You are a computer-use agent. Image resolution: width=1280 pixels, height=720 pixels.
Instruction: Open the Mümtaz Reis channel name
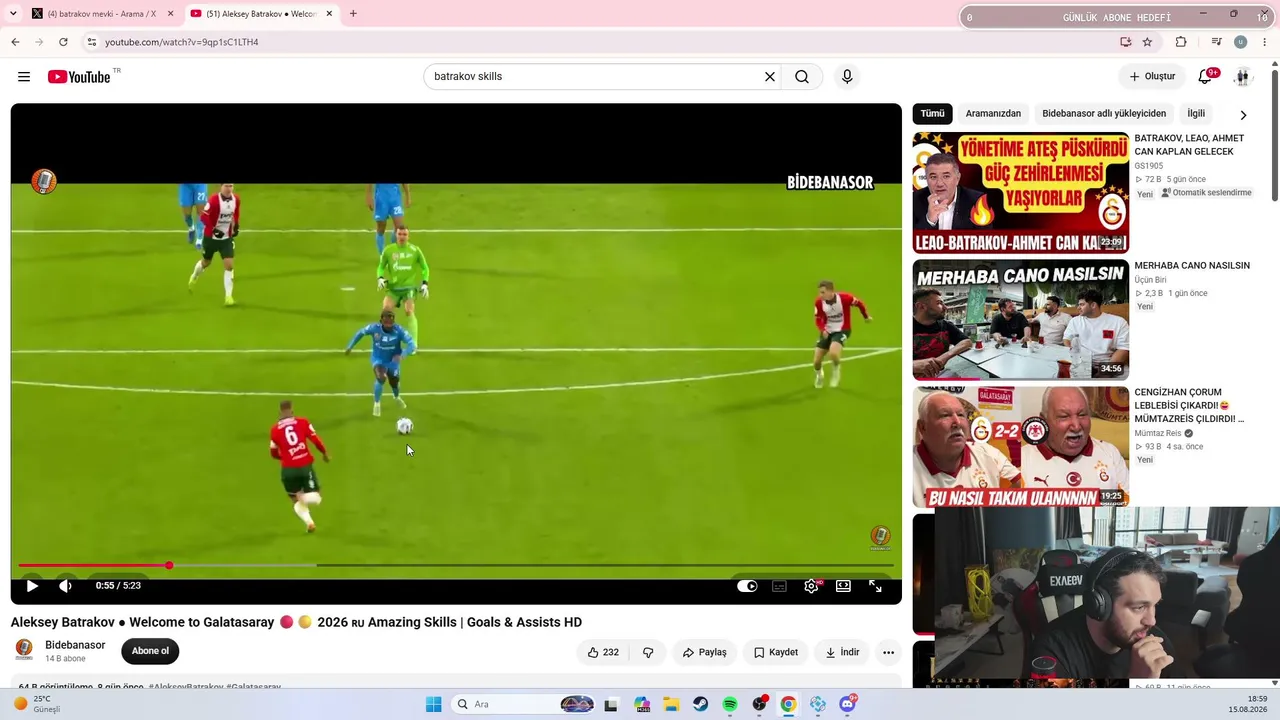click(x=1158, y=434)
